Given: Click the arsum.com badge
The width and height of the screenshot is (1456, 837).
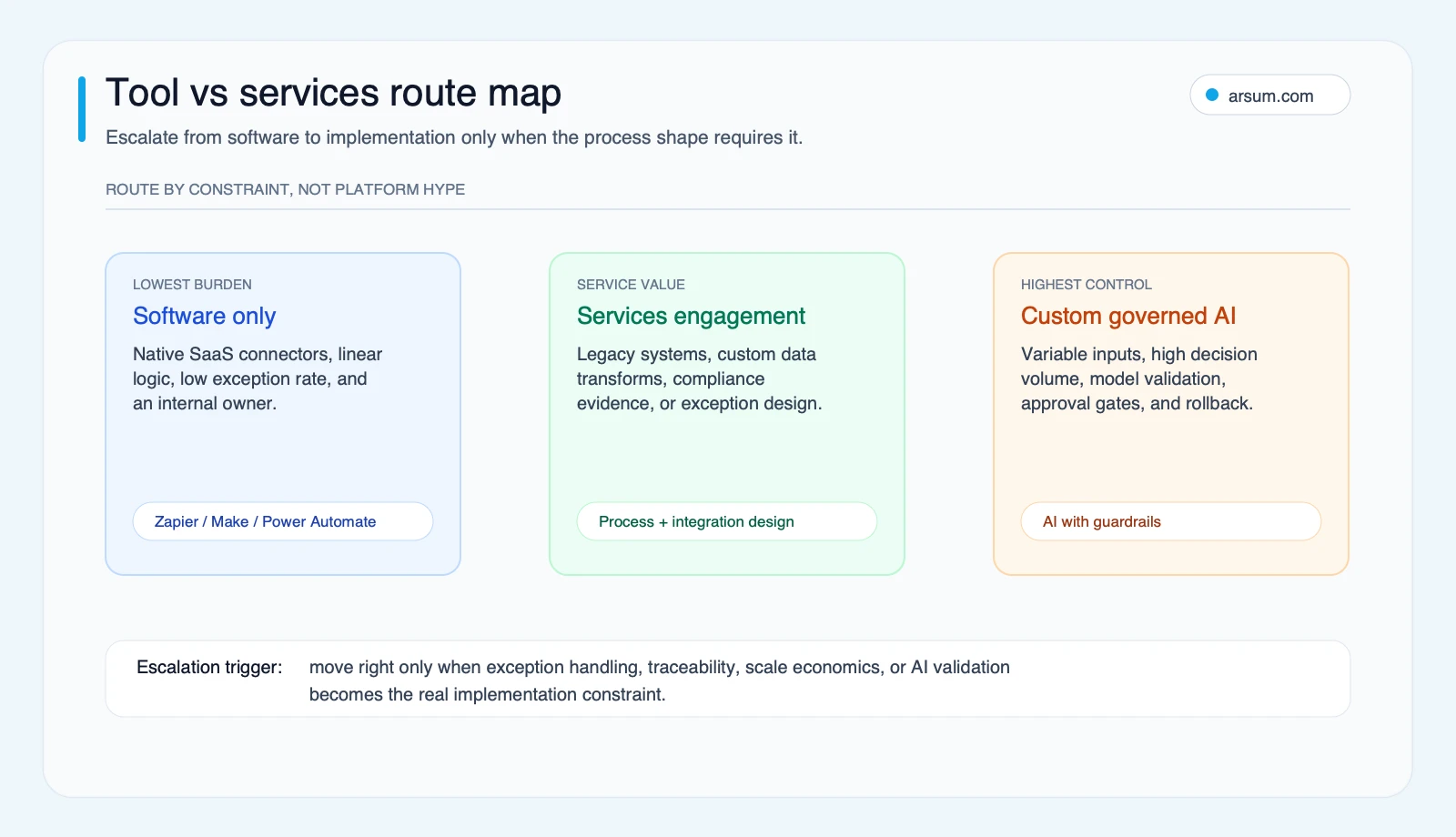Looking at the screenshot, I should [1269, 95].
